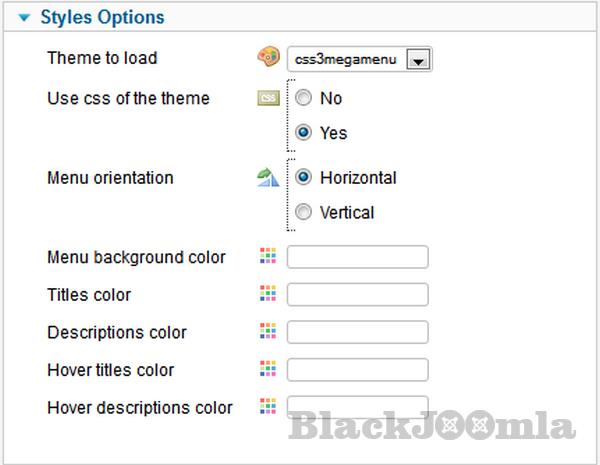Image resolution: width=600 pixels, height=465 pixels.
Task: Open the css3megamenu theme dropdown
Action: 360,60
